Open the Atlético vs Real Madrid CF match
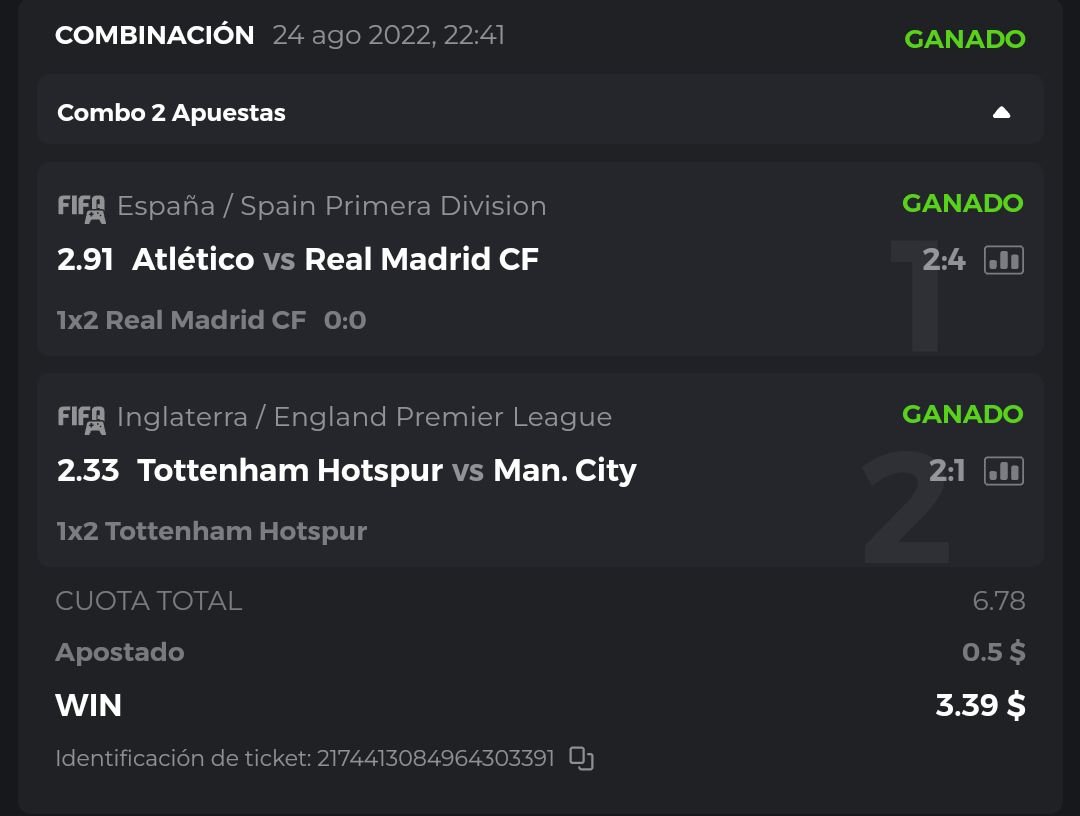The image size is (1080, 816). pos(335,260)
